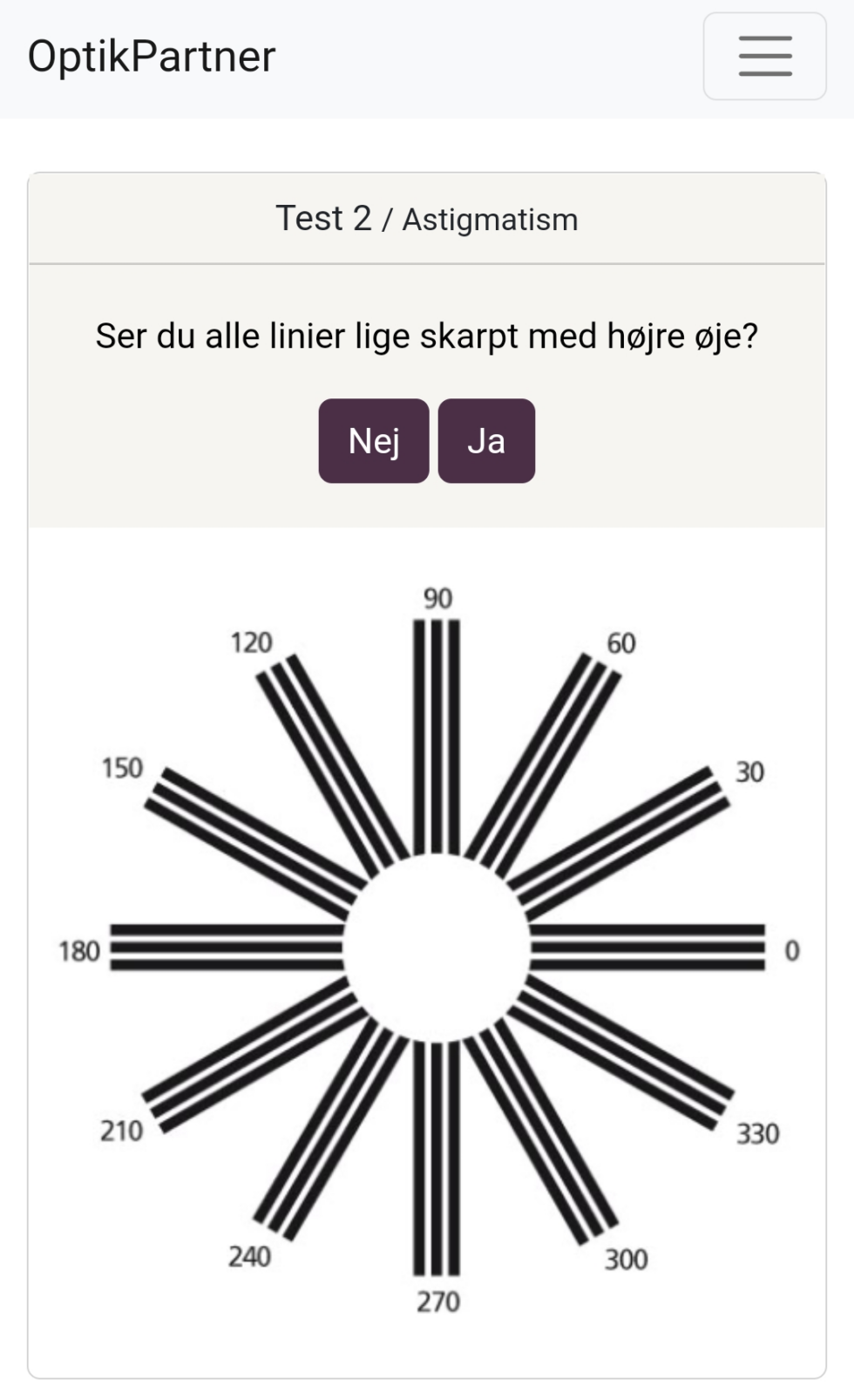The image size is (854, 1400).
Task: Click the question text about line sharpness
Action: point(427,334)
